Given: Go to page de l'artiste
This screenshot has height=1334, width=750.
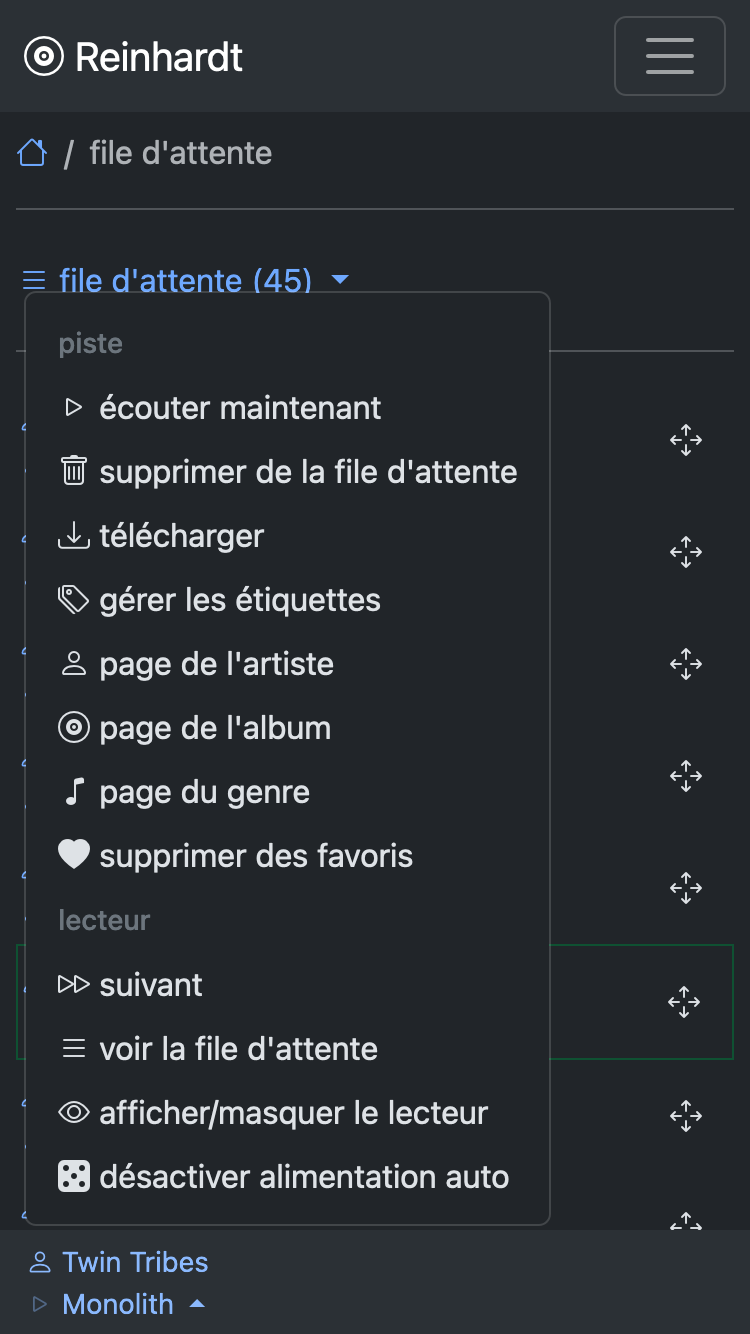Looking at the screenshot, I should pos(216,664).
